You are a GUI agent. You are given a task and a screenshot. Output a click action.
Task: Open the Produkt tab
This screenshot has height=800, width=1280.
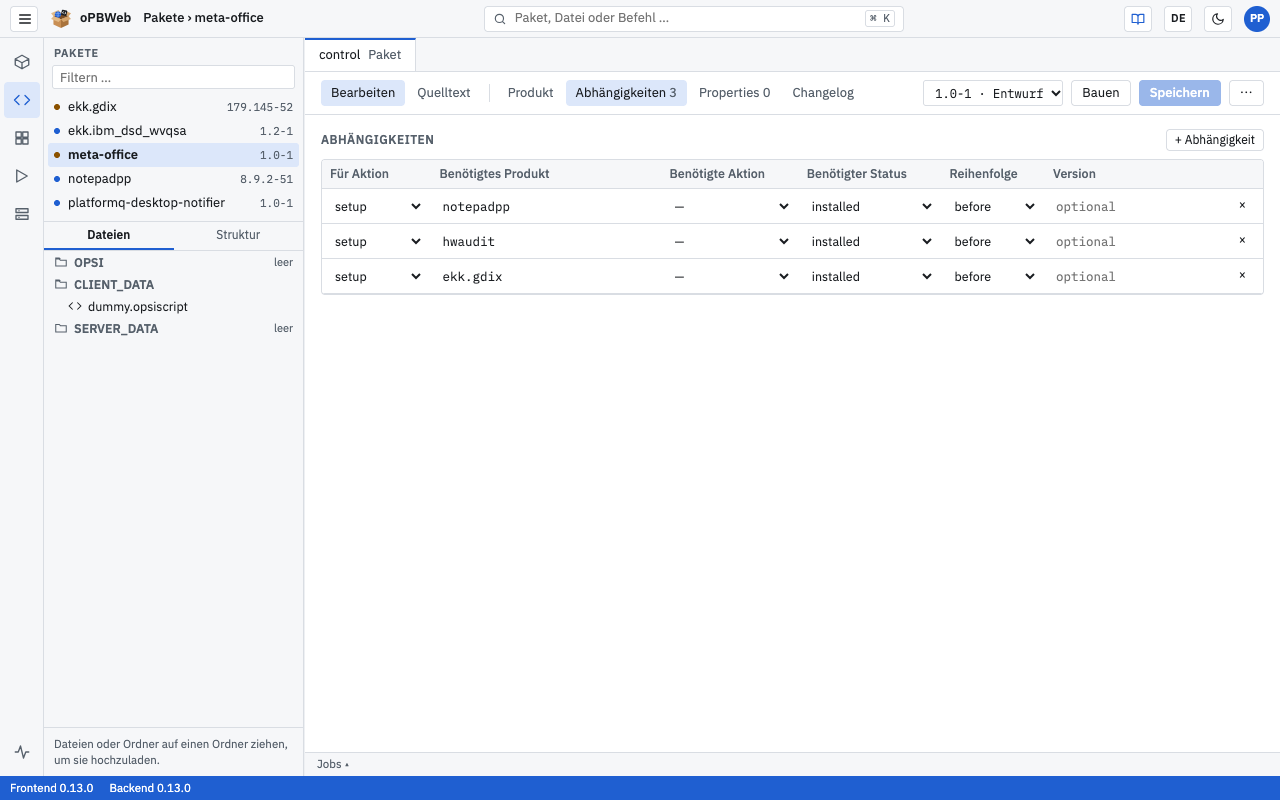point(530,93)
